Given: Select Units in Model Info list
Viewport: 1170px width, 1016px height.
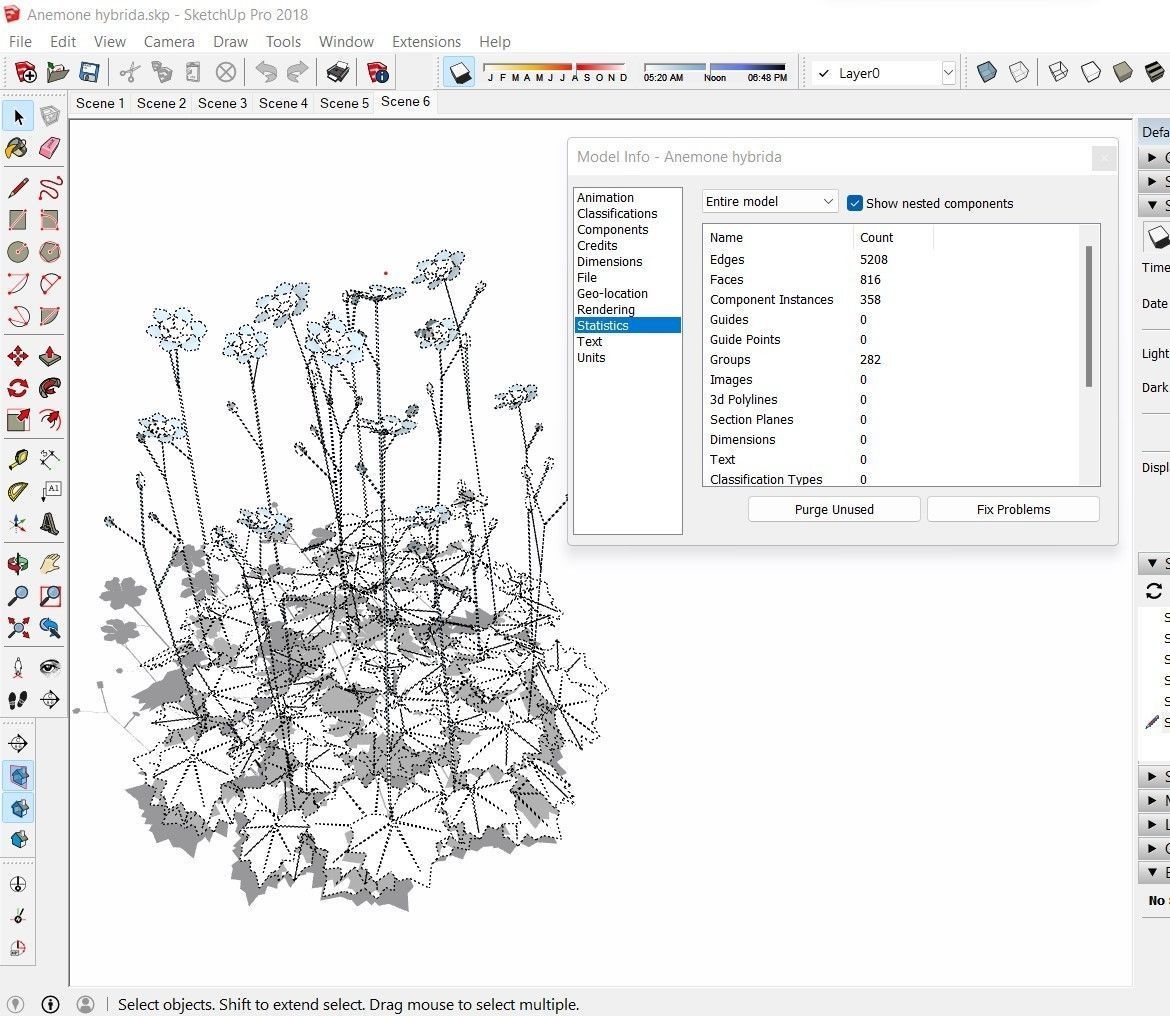Looking at the screenshot, I should tap(591, 357).
